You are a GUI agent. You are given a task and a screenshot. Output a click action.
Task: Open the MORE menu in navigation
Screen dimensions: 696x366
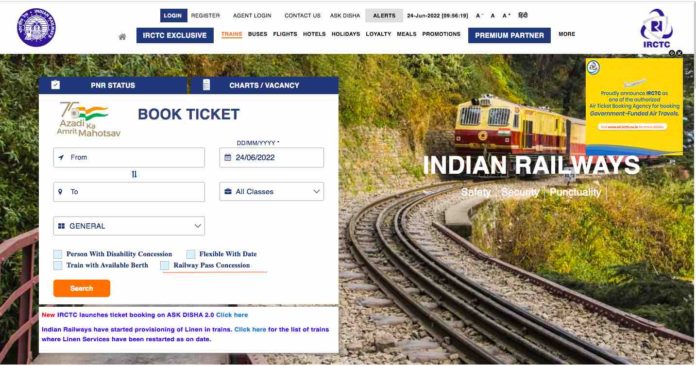[x=566, y=34]
